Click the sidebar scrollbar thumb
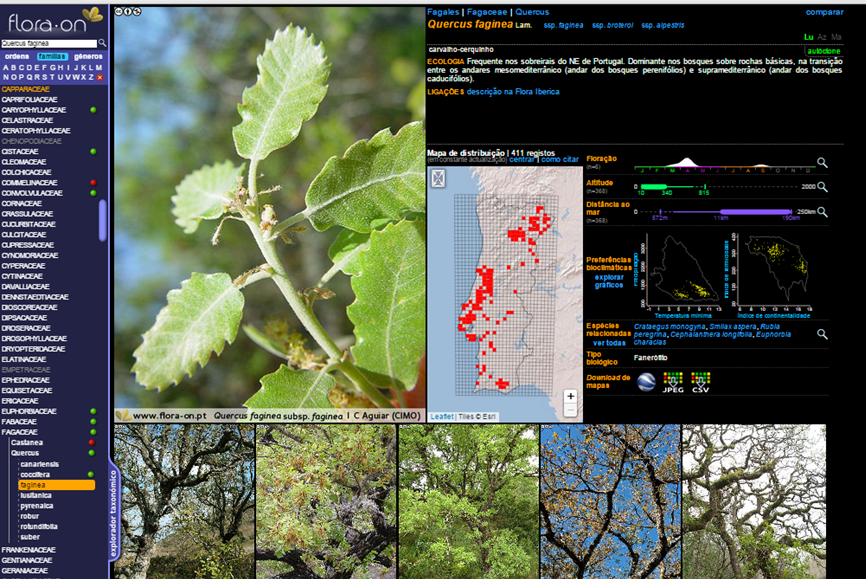Image resolution: width=866 pixels, height=579 pixels. tap(103, 220)
